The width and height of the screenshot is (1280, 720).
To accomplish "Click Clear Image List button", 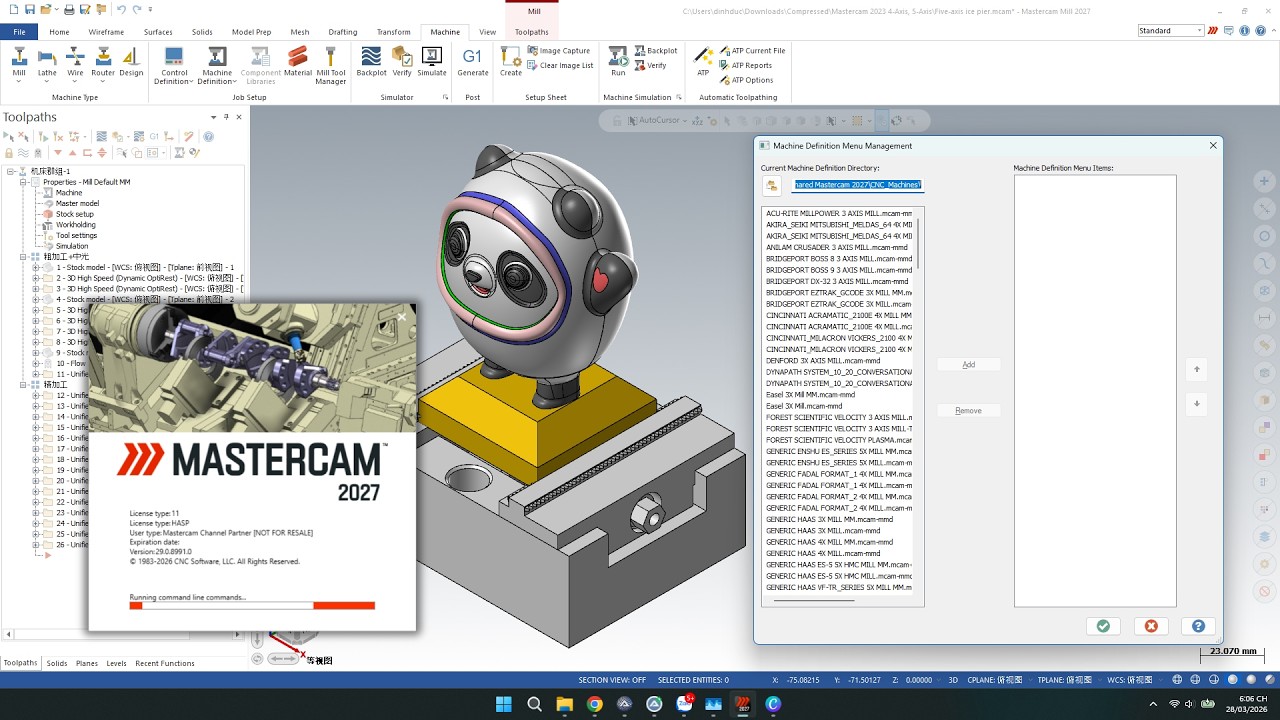I will (x=560, y=66).
